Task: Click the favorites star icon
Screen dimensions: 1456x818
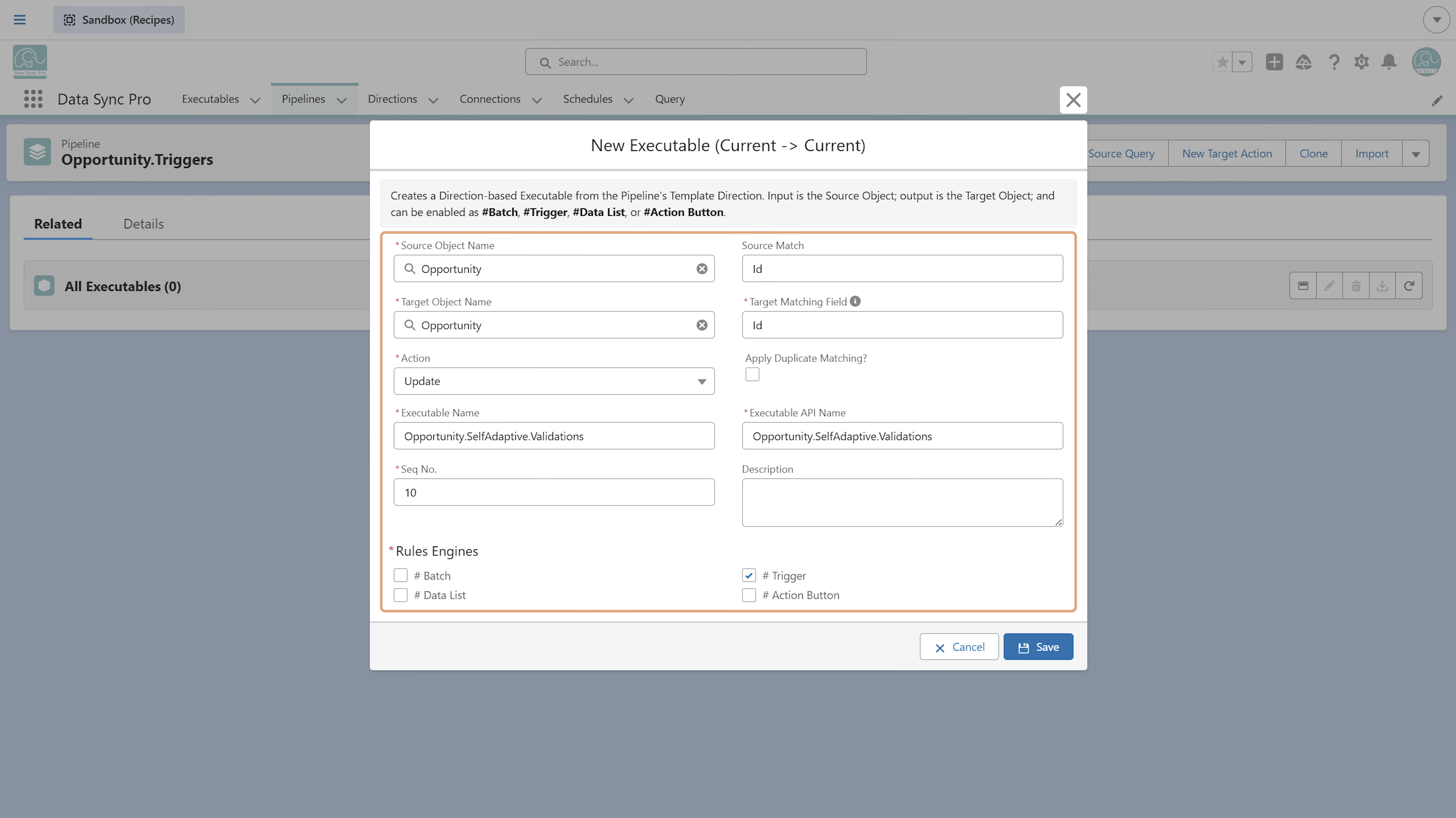Action: tap(1222, 62)
